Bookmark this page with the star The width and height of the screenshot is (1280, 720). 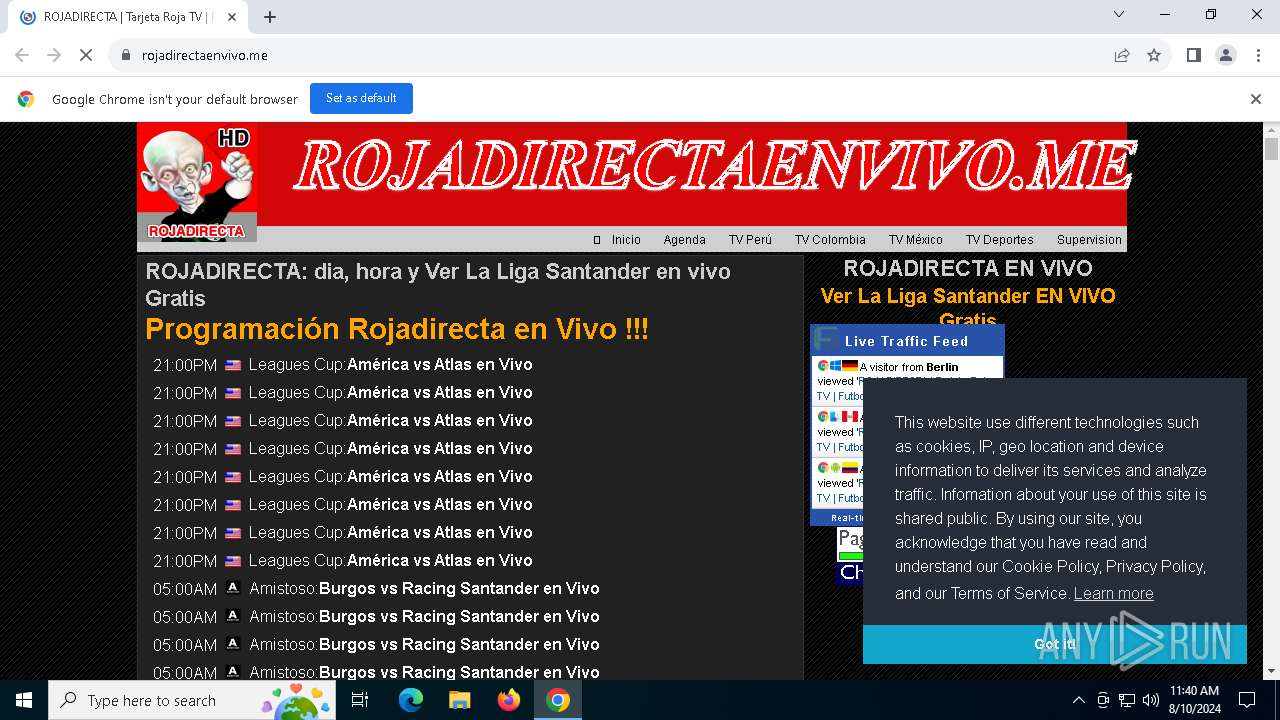pyautogui.click(x=1154, y=56)
